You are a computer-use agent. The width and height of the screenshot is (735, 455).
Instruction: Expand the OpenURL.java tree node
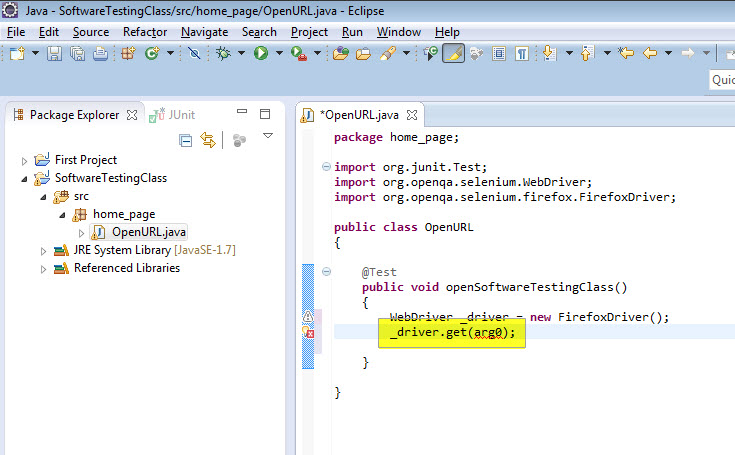coord(81,233)
